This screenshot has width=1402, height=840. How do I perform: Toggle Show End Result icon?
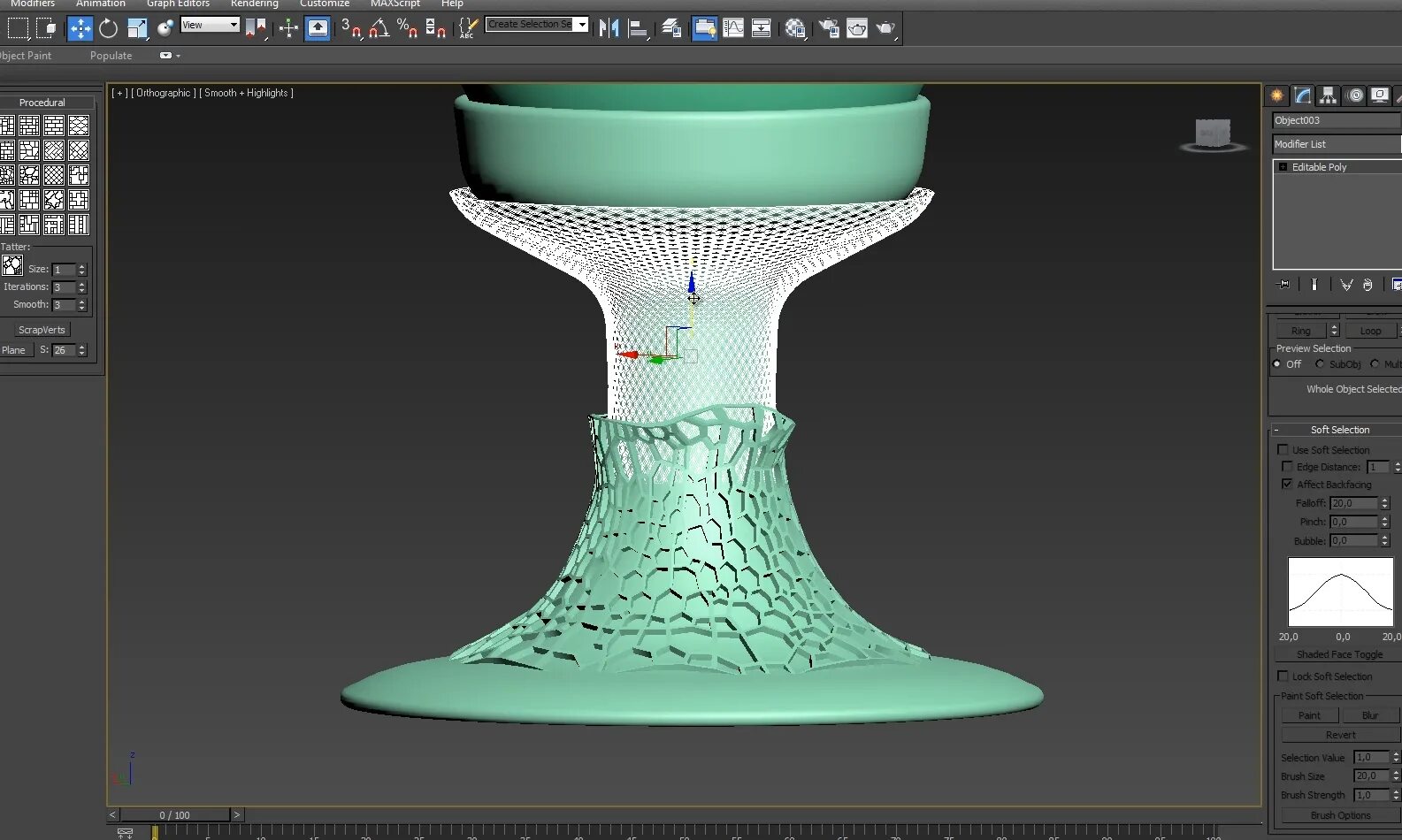(x=1314, y=285)
